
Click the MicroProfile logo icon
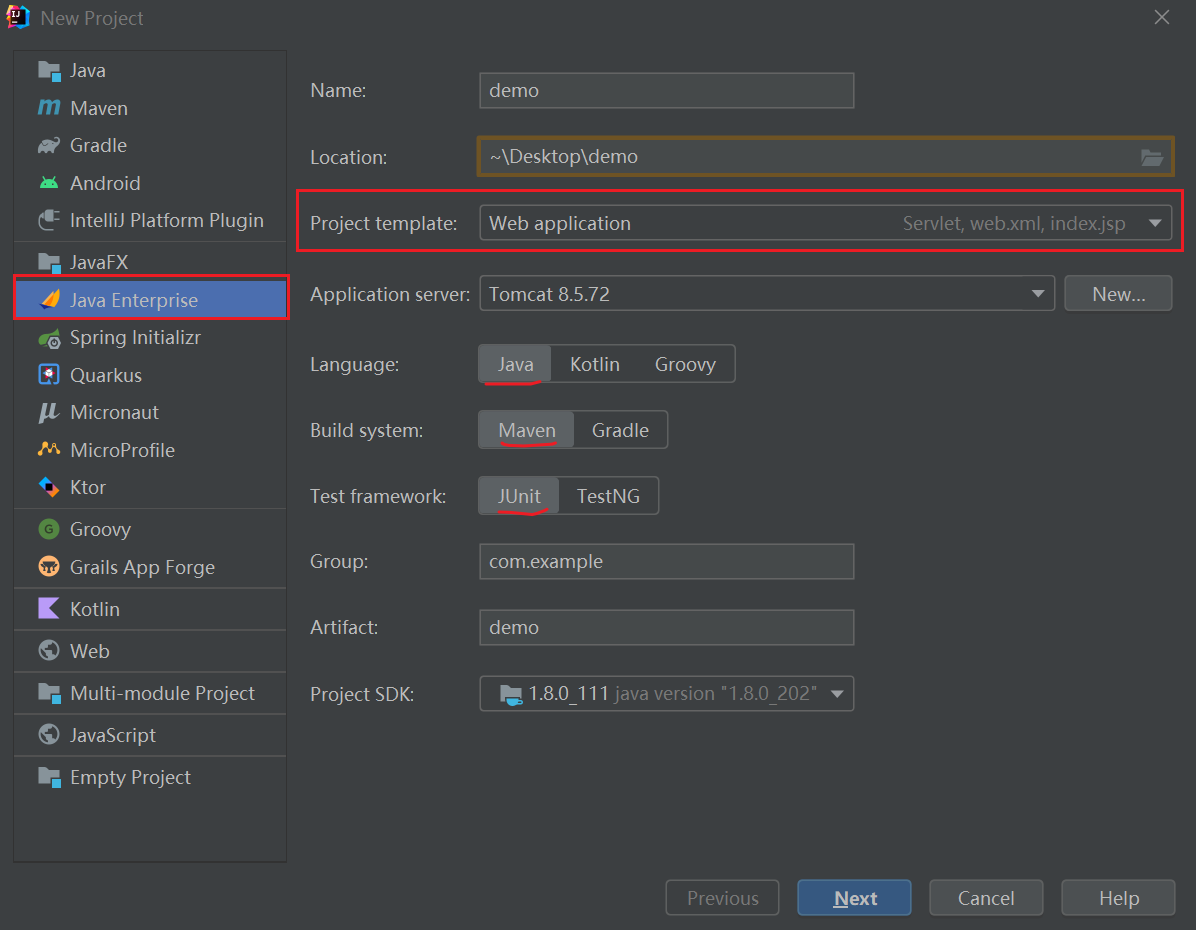click(49, 449)
